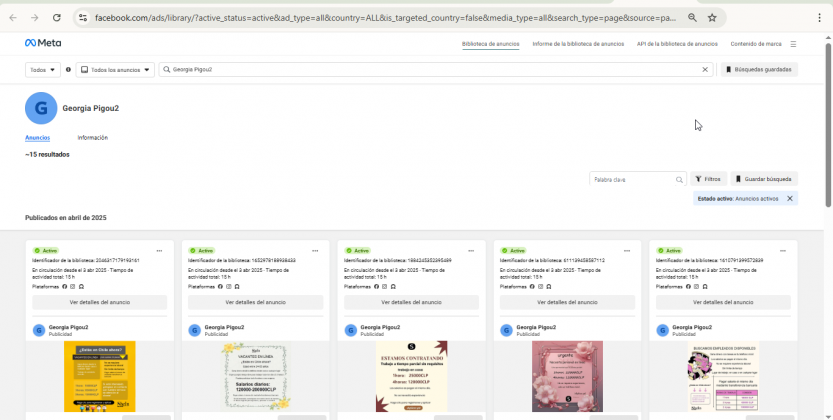The width and height of the screenshot is (833, 420).
Task: Open the pink flowers 'Urgente' ad image
Action: 567,376
